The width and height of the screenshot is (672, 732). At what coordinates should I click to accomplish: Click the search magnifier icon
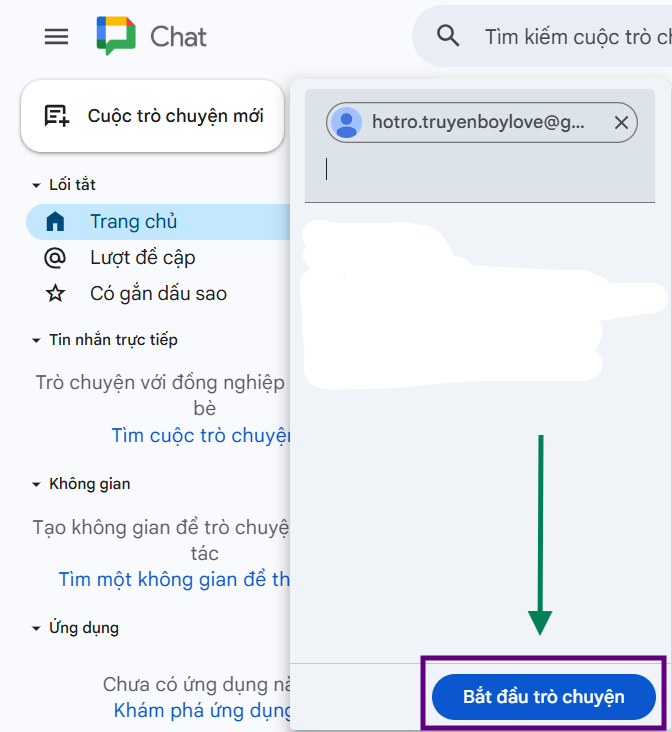coord(448,36)
